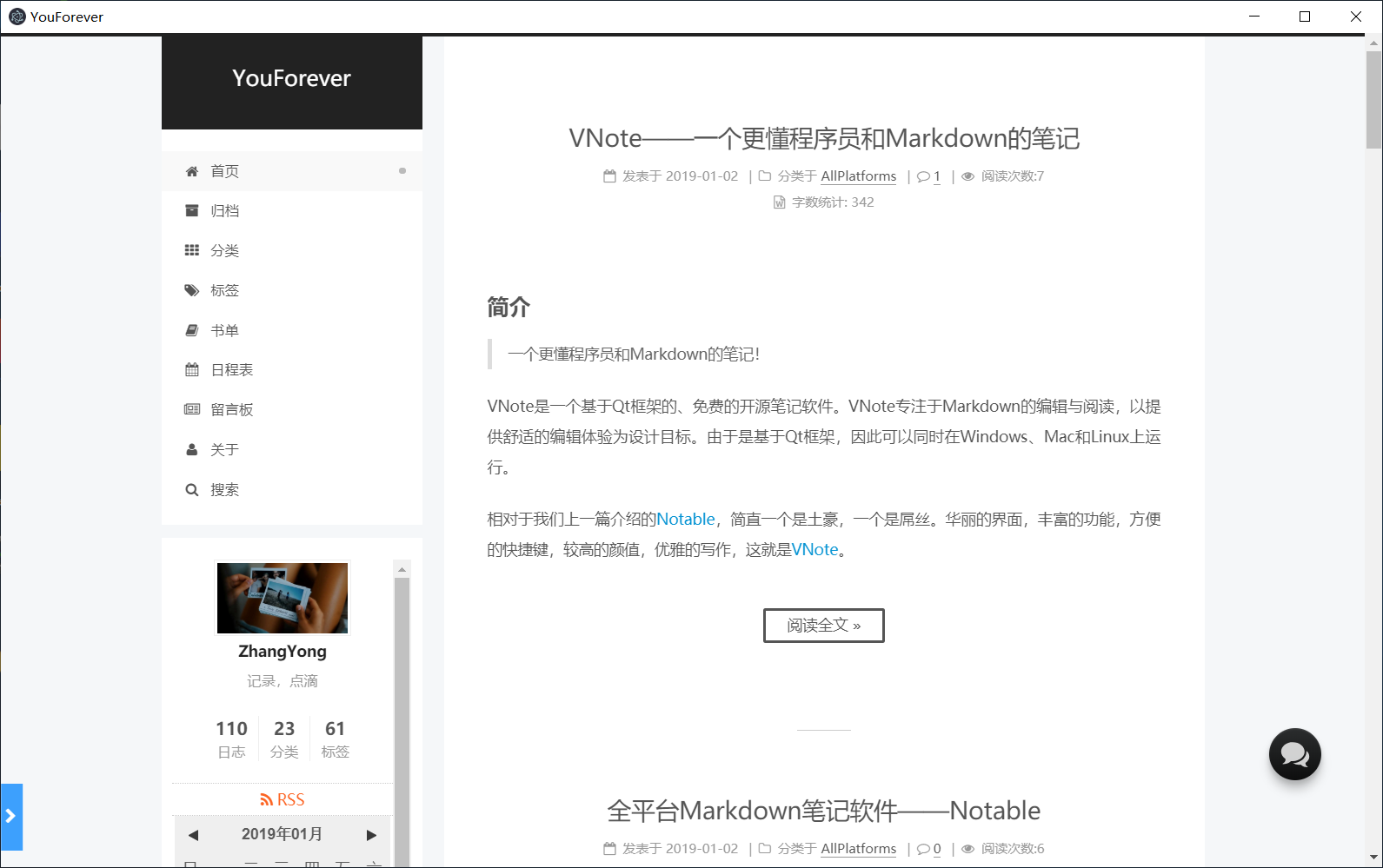Click the 2019年01月 calendar header

(x=283, y=834)
